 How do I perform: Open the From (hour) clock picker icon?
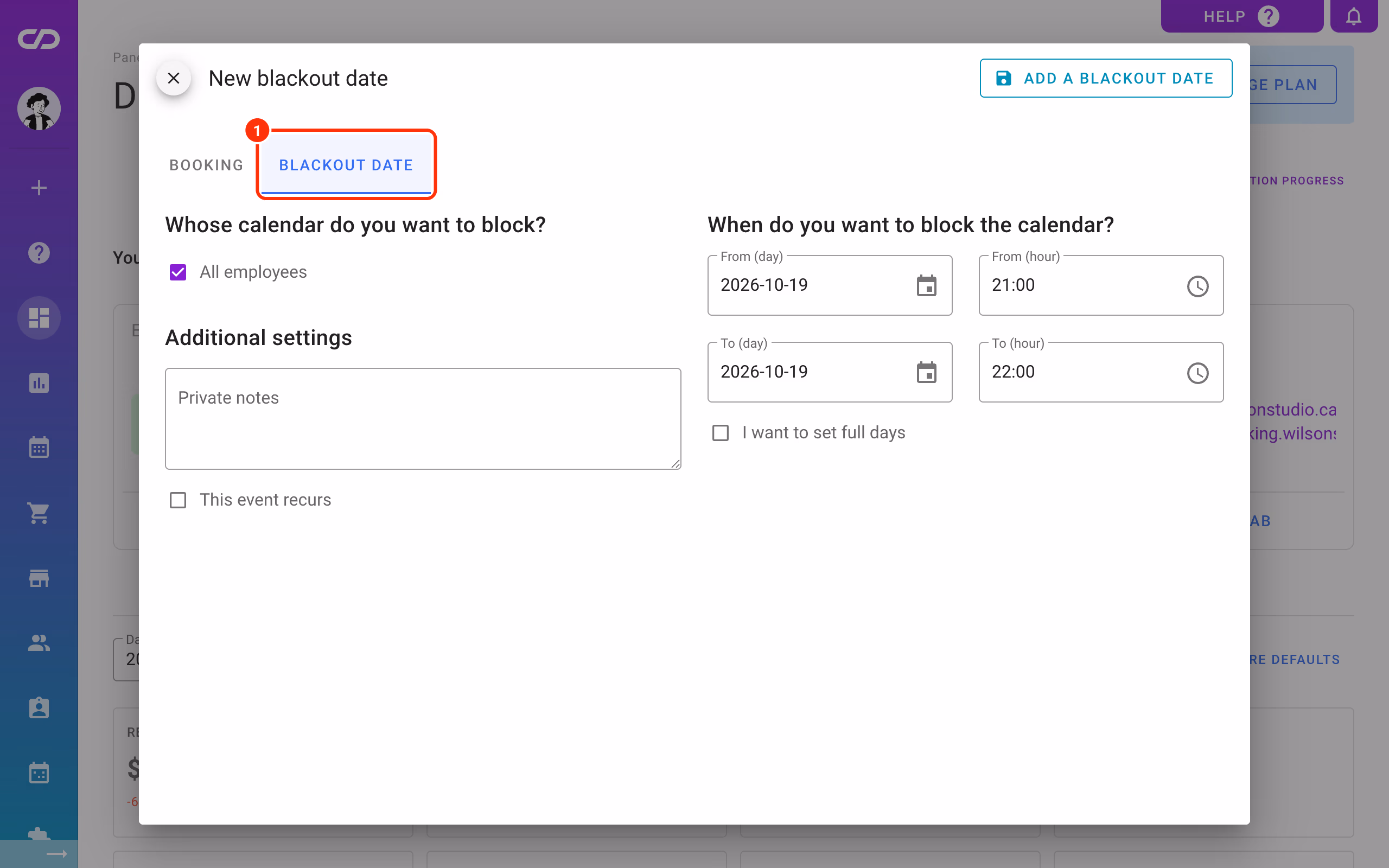[1197, 286]
